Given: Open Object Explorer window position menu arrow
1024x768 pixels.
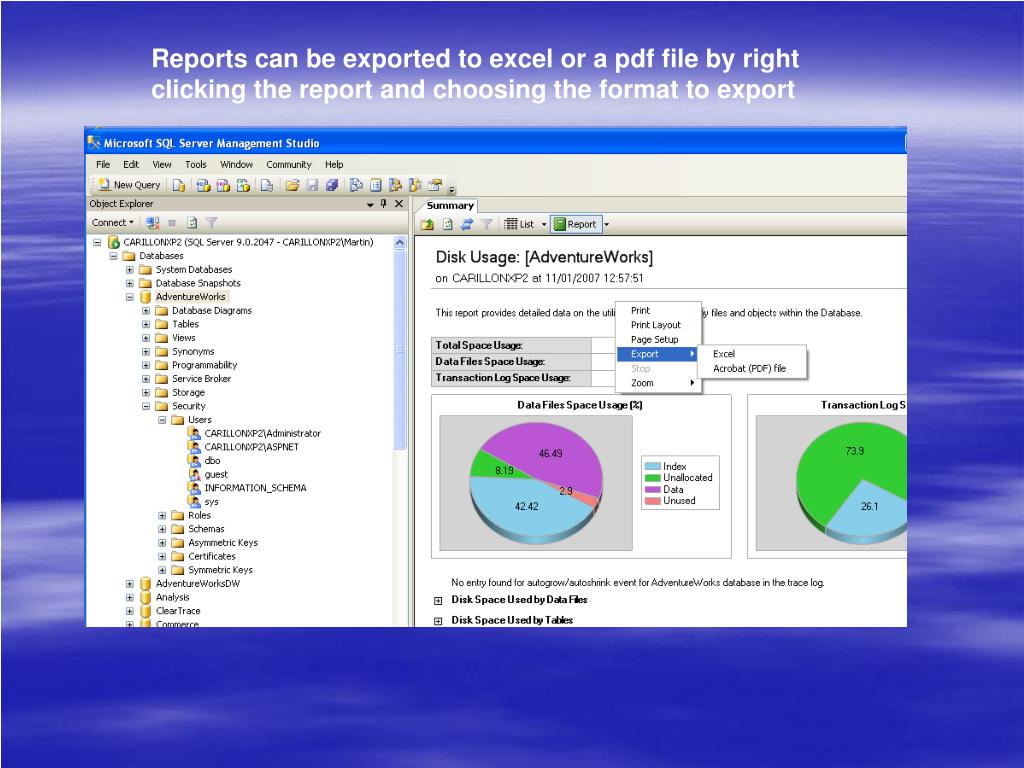Looking at the screenshot, I should (370, 204).
